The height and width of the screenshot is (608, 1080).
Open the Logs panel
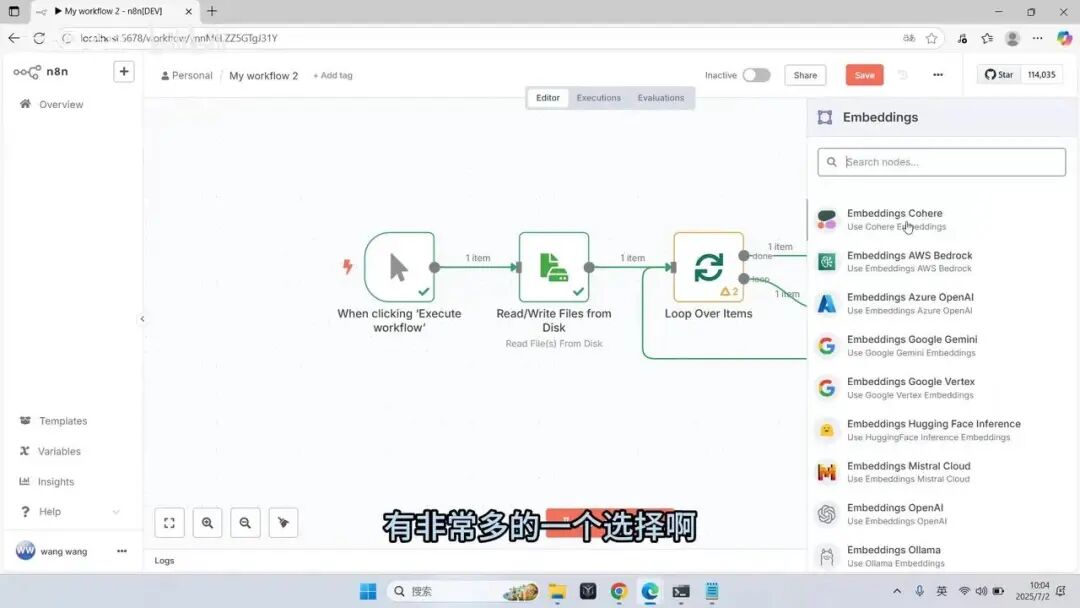[164, 560]
